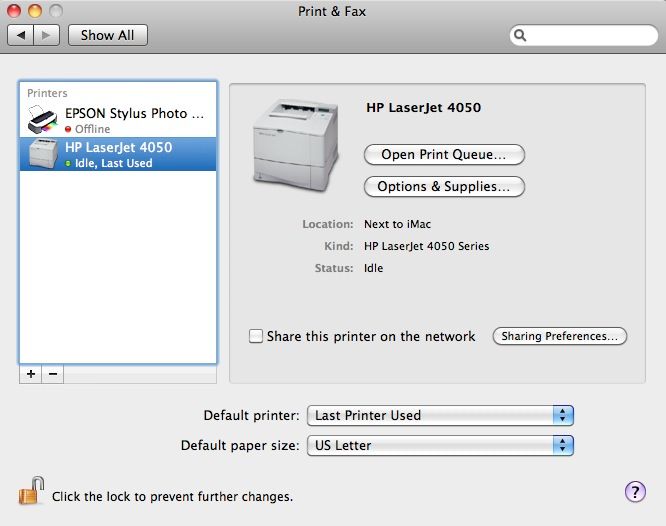
Task: Go back with the left arrow button
Action: (20, 35)
